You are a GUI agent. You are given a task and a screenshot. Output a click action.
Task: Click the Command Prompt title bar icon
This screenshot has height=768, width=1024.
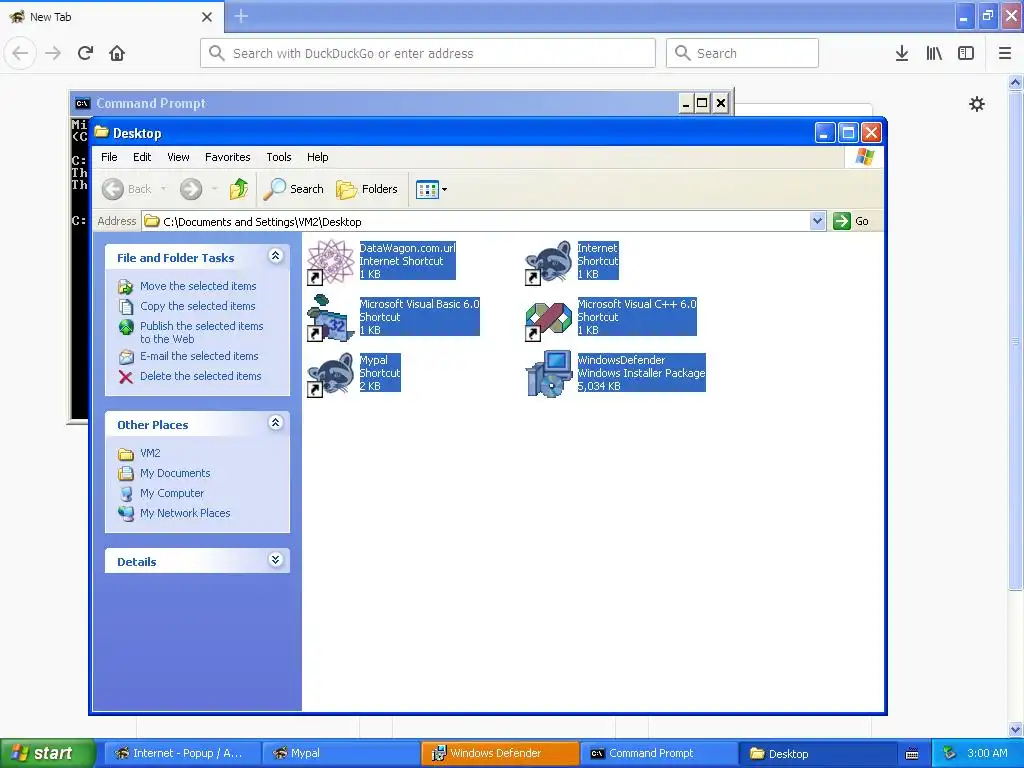pos(82,103)
